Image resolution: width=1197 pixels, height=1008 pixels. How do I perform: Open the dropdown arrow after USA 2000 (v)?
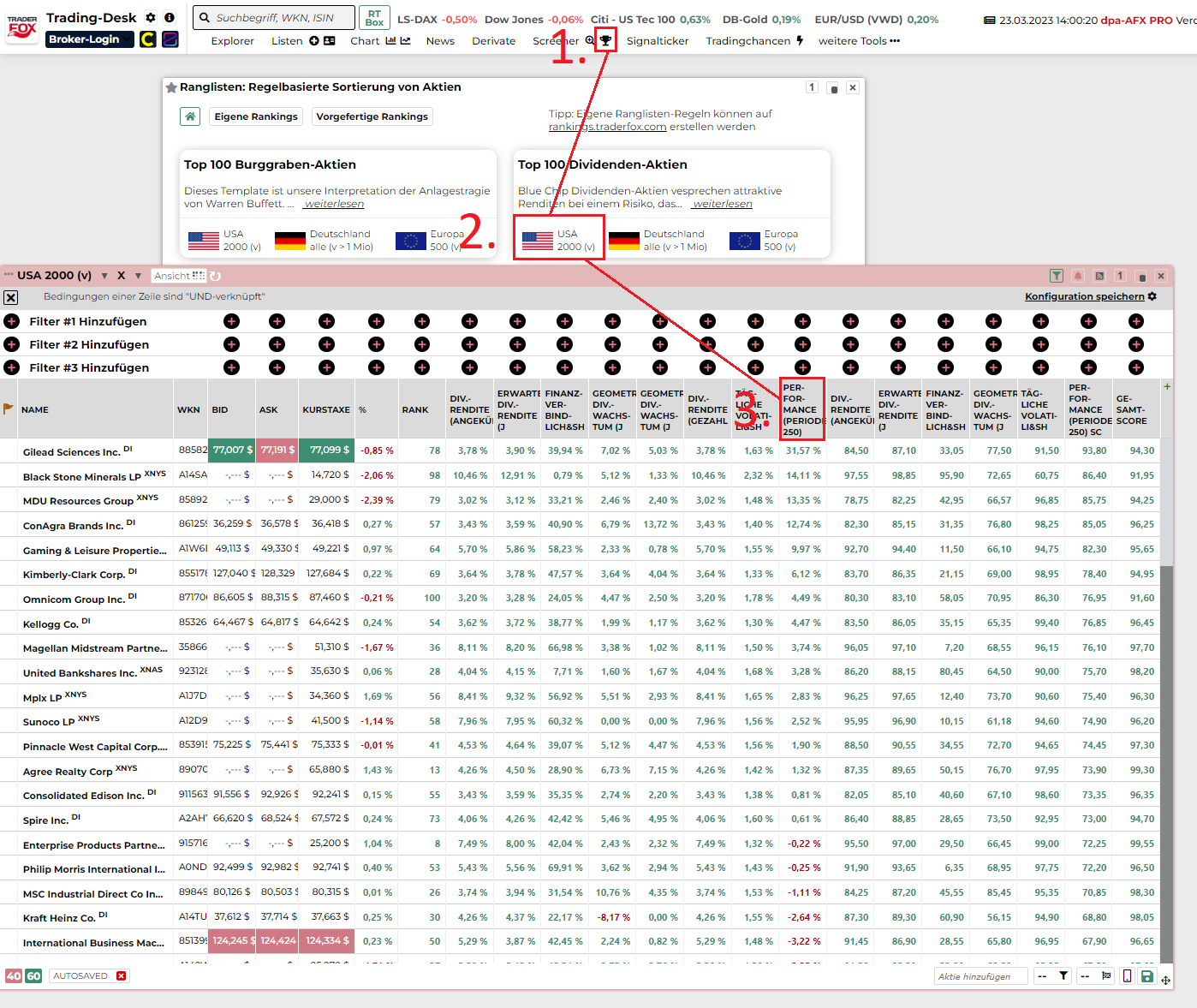coord(104,276)
